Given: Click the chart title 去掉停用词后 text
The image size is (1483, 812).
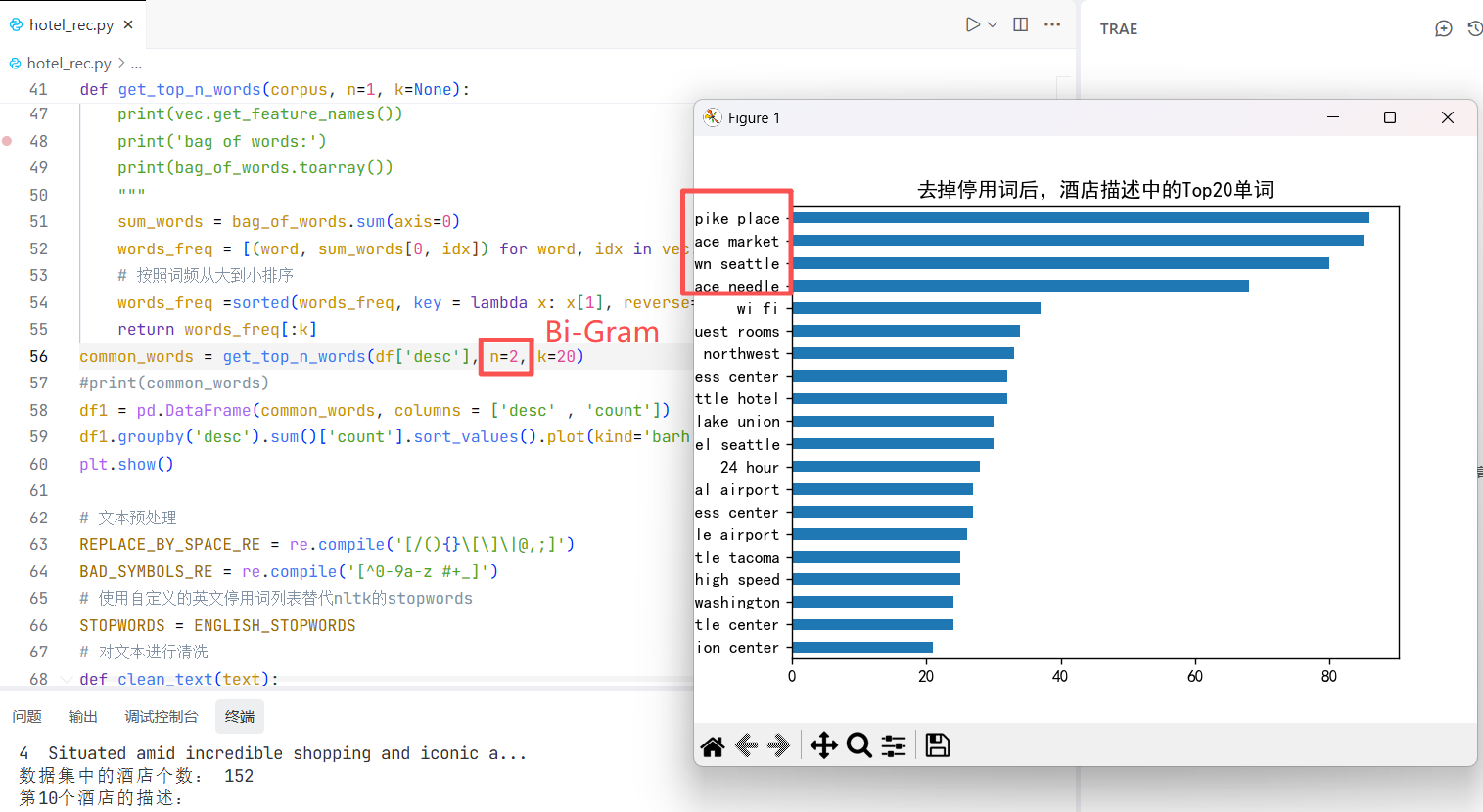Looking at the screenshot, I should click(1095, 189).
